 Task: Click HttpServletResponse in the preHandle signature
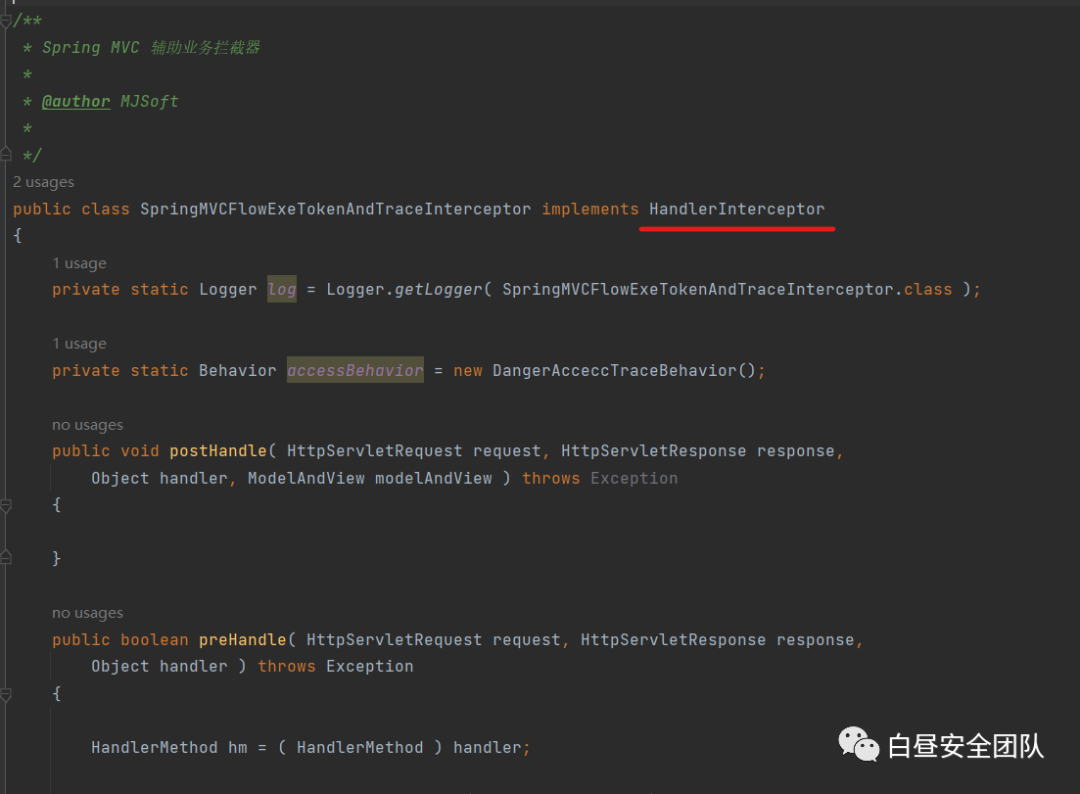coord(673,640)
